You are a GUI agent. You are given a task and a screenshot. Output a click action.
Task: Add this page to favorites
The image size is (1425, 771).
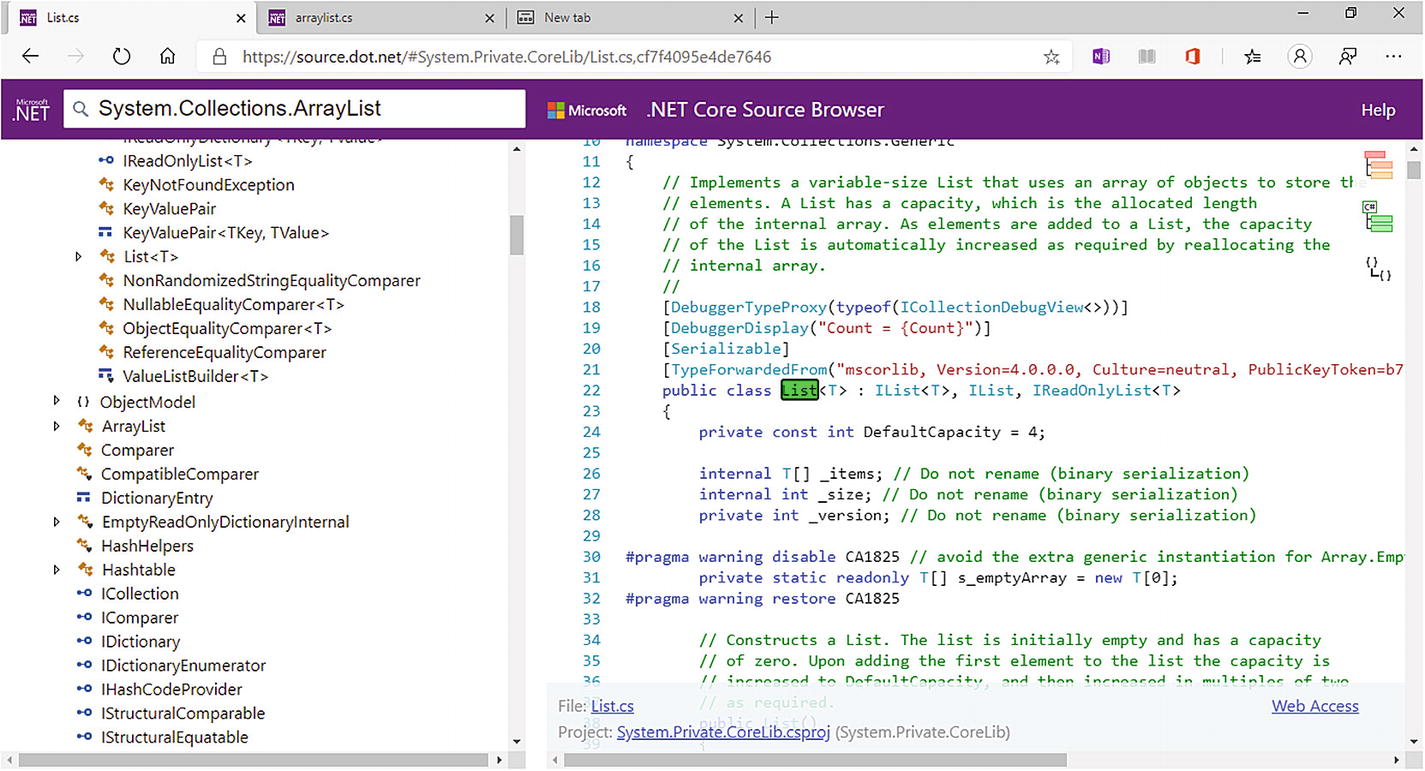coord(1051,57)
